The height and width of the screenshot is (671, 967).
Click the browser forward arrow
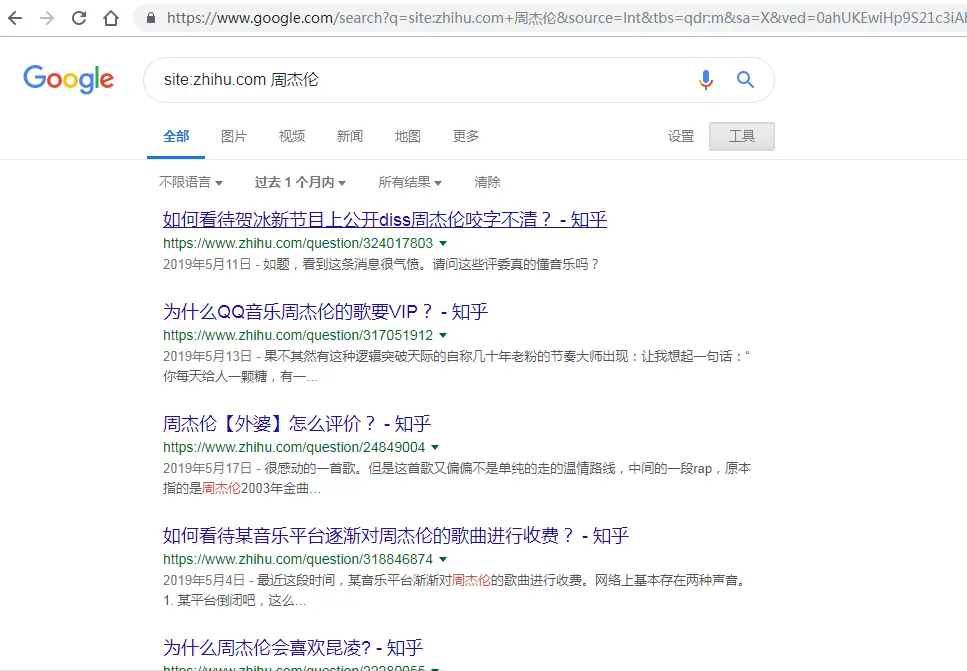pos(47,18)
